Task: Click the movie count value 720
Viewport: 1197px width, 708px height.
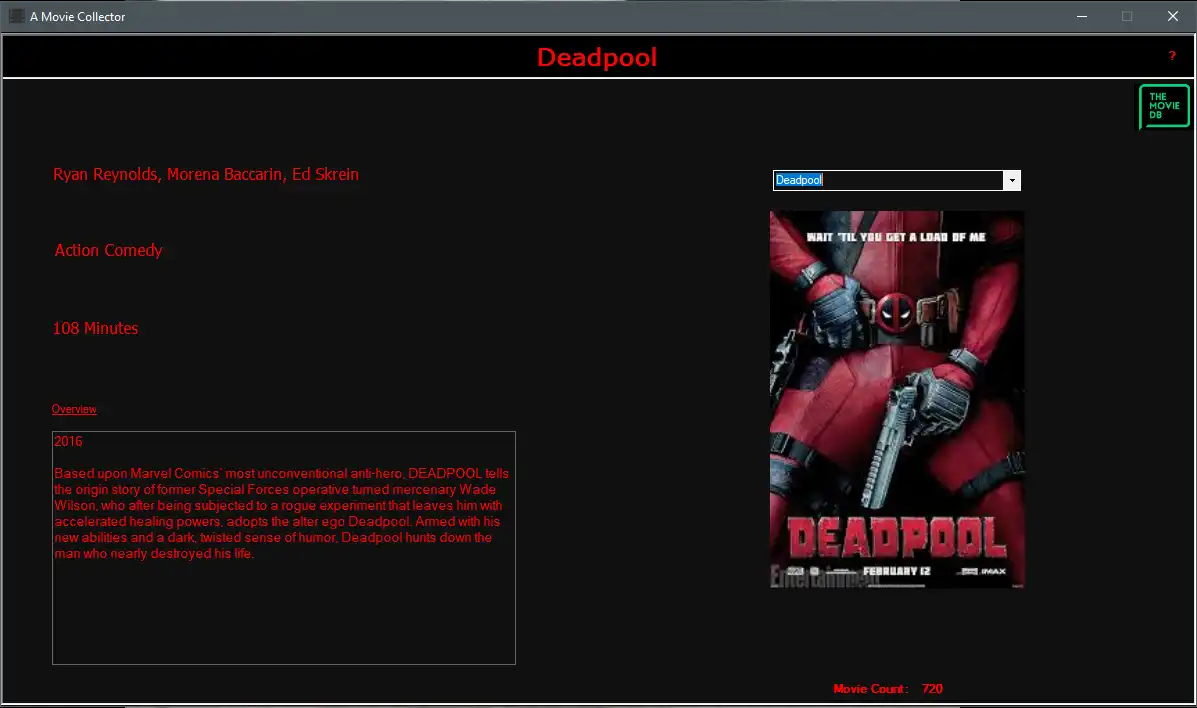Action: (x=932, y=689)
